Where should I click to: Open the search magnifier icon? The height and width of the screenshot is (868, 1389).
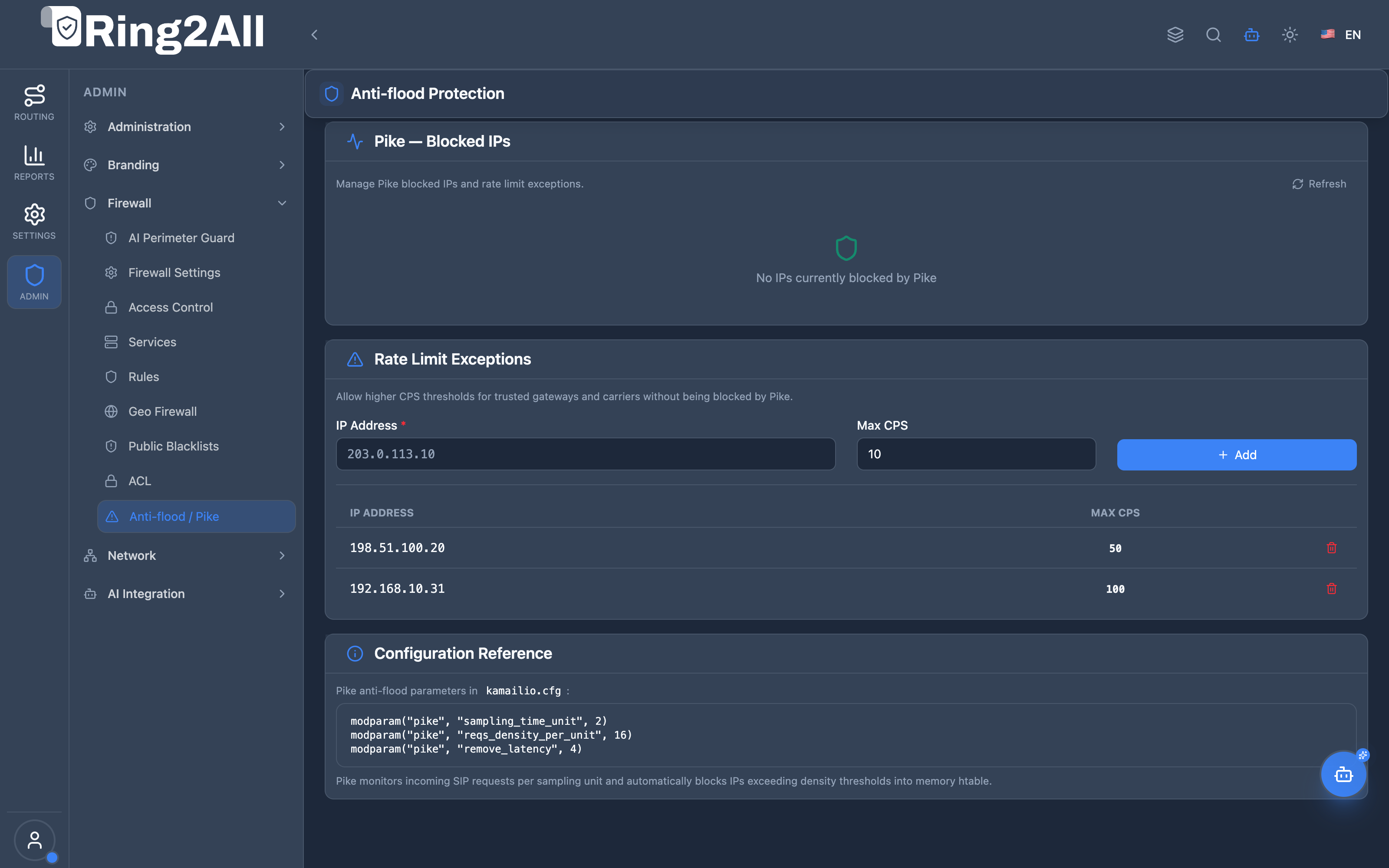point(1213,35)
